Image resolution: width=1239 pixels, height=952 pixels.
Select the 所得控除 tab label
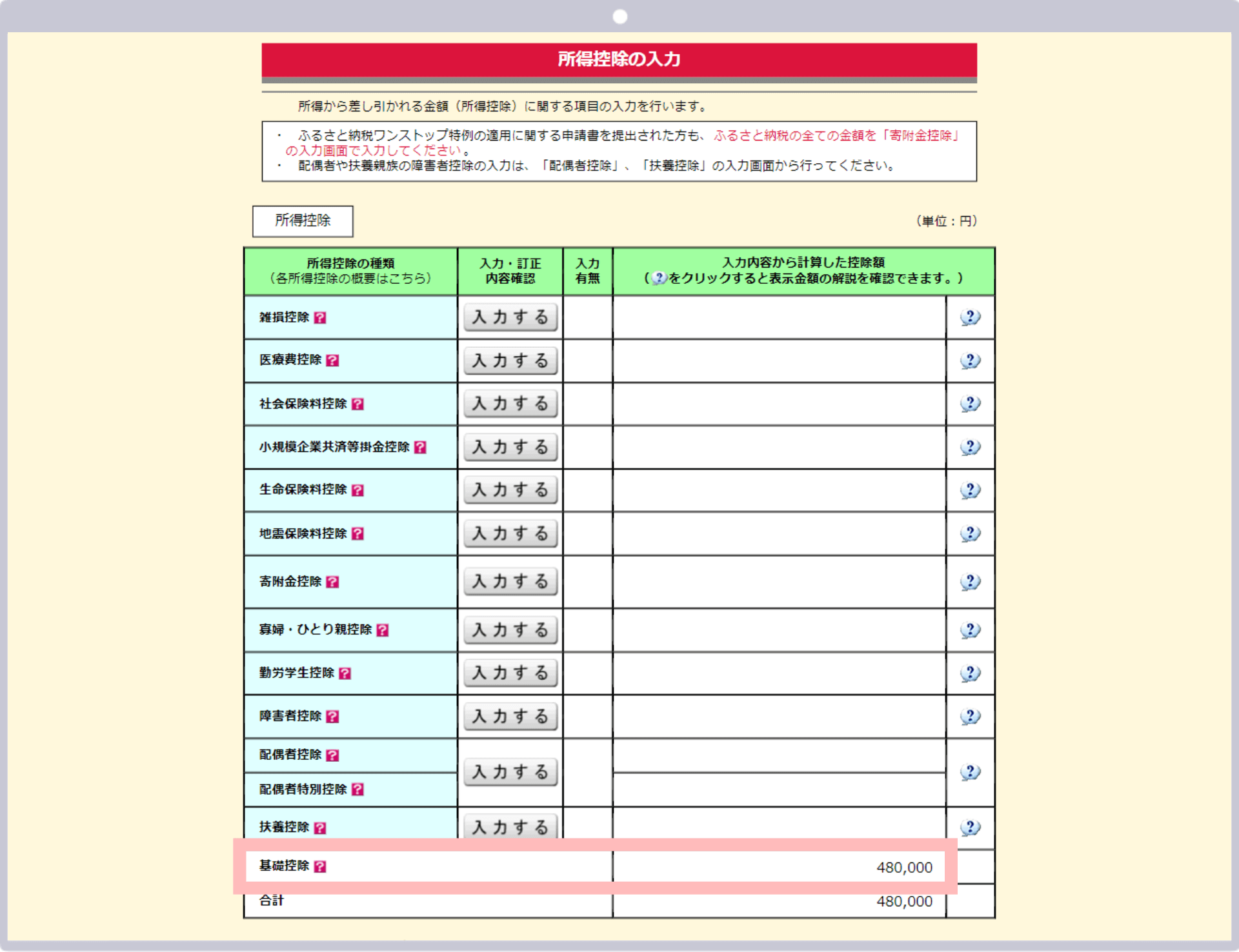click(303, 221)
